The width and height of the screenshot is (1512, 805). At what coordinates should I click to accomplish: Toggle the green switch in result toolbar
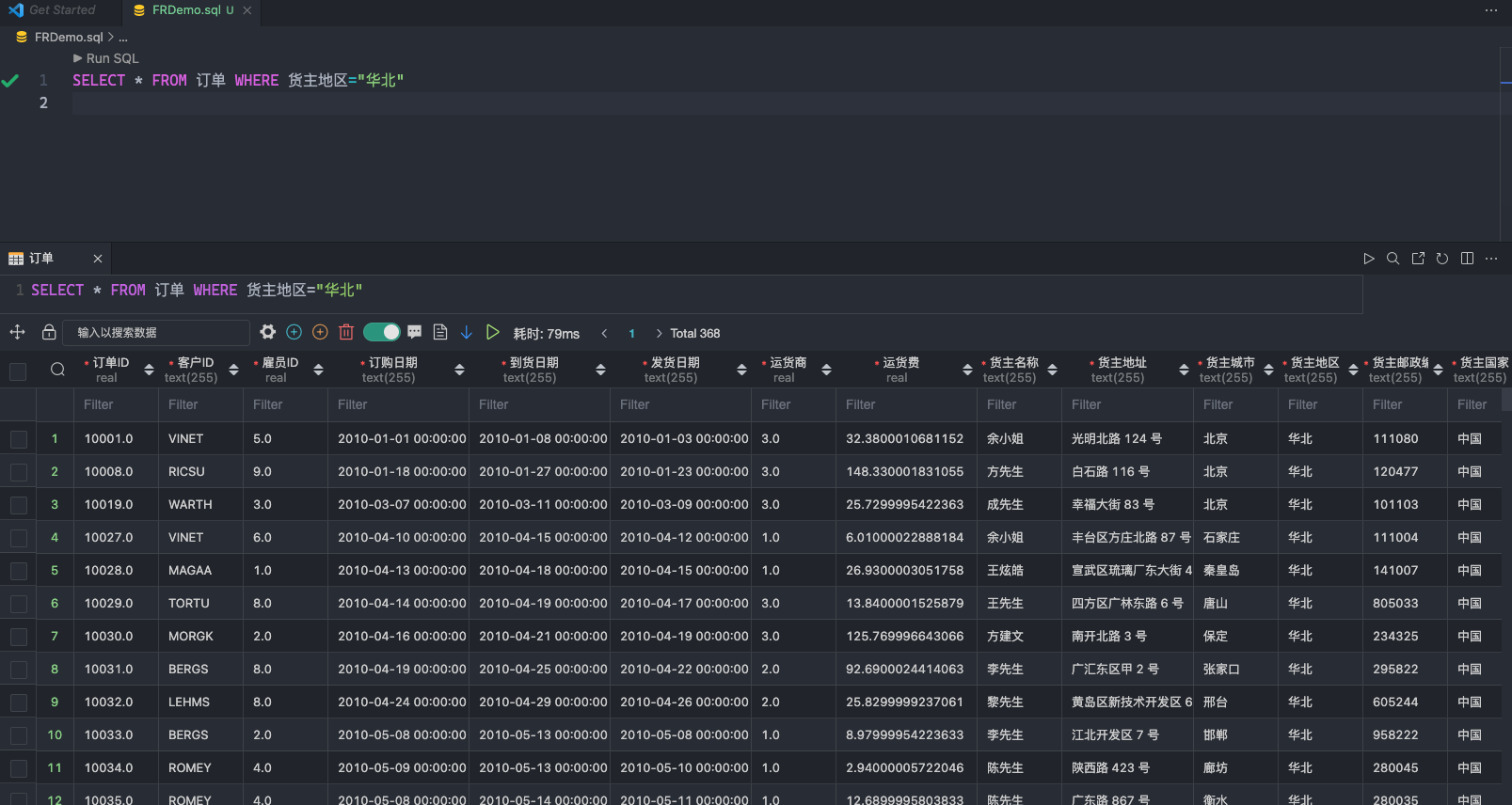pyautogui.click(x=381, y=332)
